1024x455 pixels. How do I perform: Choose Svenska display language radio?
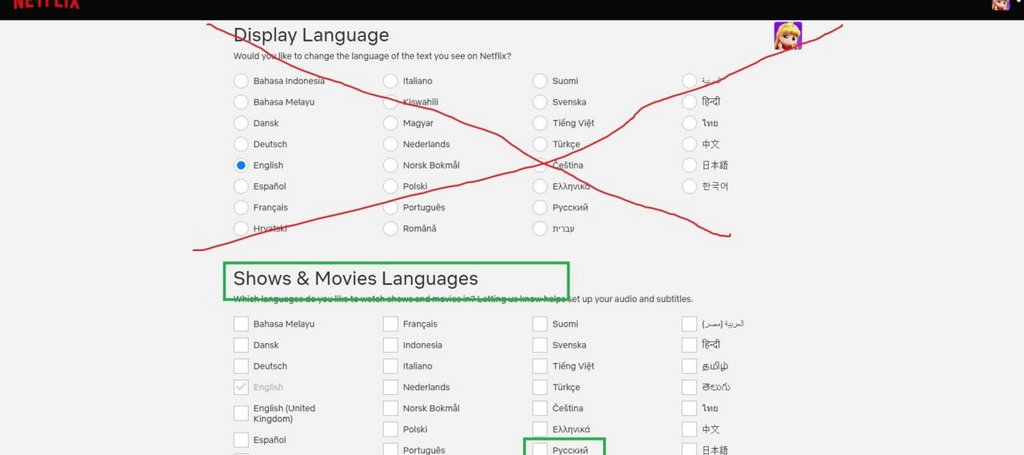[x=539, y=102]
